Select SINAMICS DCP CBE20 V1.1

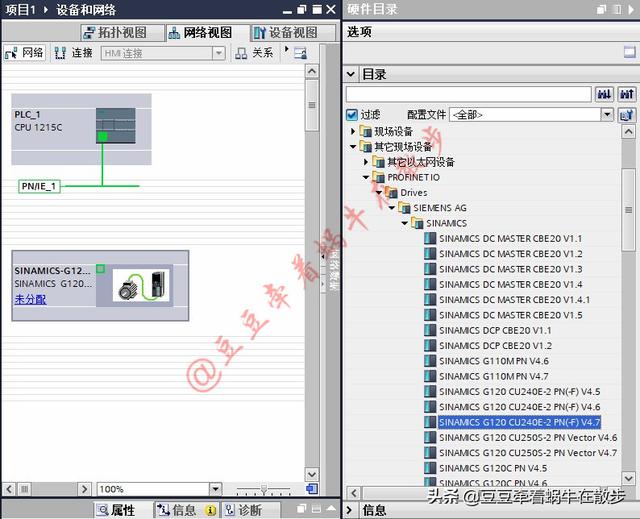(x=495, y=330)
